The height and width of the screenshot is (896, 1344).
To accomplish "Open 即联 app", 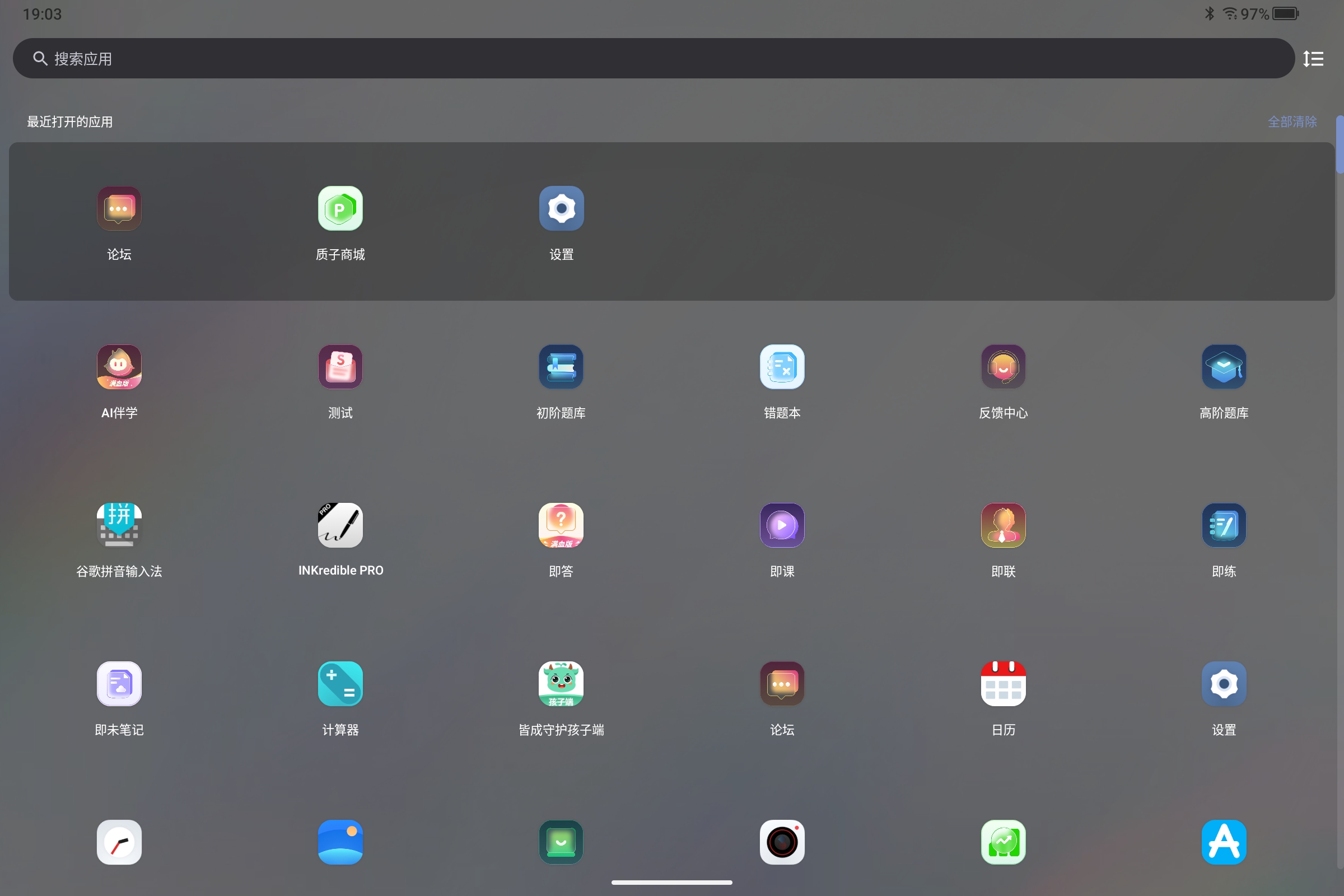I will pos(1004,525).
